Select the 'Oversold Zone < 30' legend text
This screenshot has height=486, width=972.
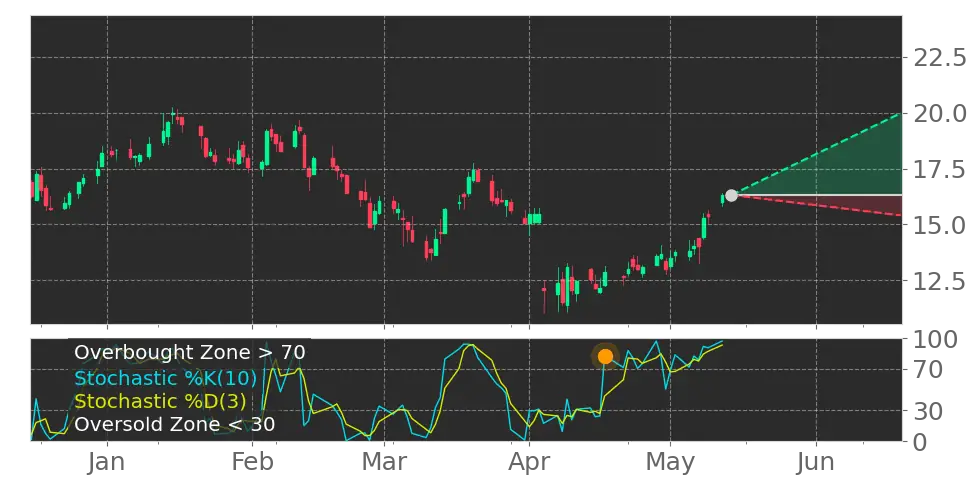click(x=175, y=425)
